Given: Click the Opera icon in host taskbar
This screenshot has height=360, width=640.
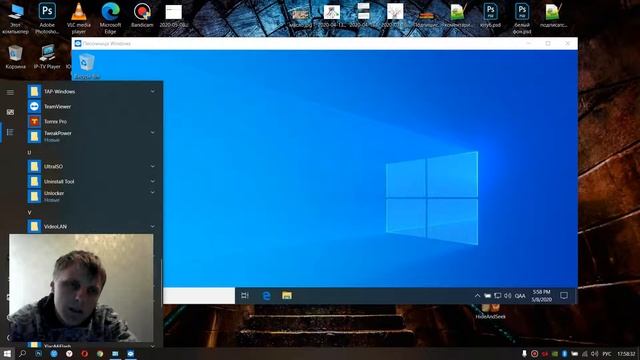Looking at the screenshot, I should (x=84, y=353).
